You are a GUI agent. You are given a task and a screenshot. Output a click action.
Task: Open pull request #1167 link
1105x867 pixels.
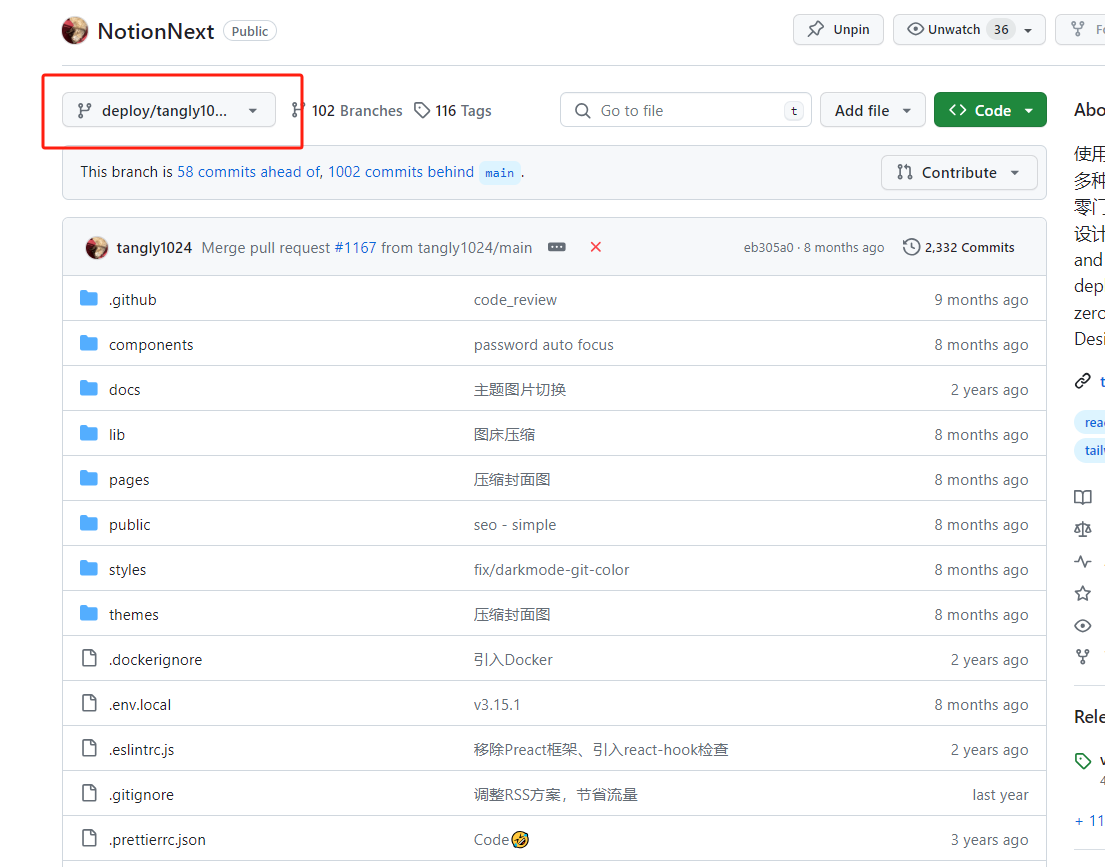pos(355,248)
